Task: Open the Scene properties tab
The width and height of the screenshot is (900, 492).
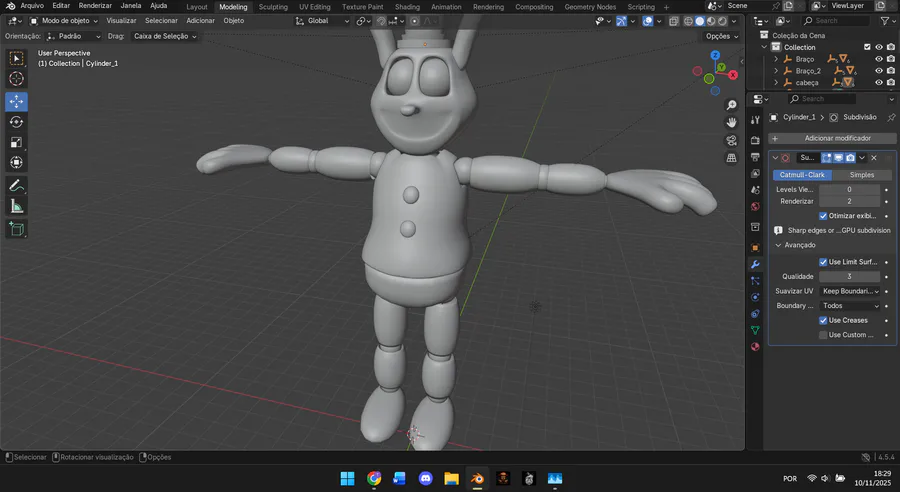Action: pyautogui.click(x=755, y=189)
